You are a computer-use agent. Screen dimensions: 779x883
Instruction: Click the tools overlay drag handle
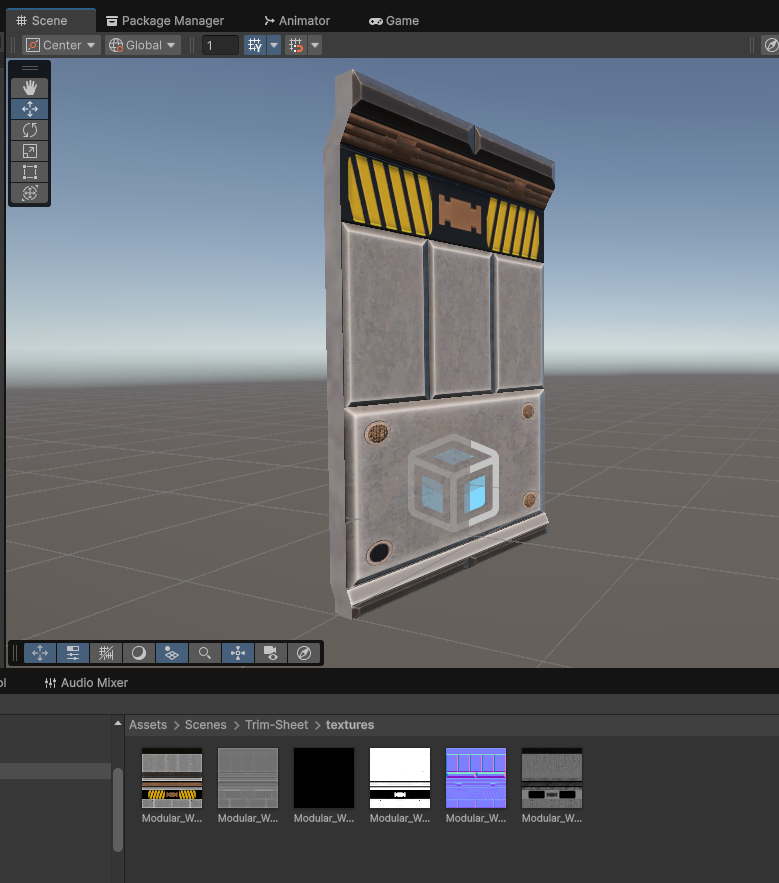[30, 68]
